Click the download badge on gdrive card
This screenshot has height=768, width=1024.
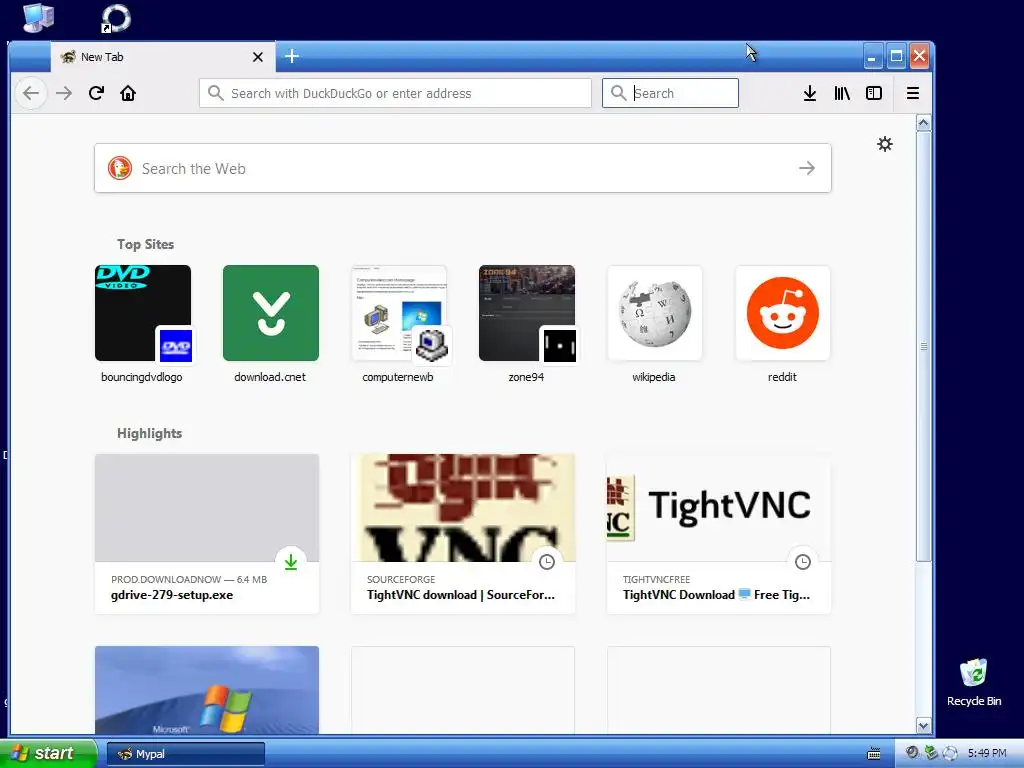291,562
